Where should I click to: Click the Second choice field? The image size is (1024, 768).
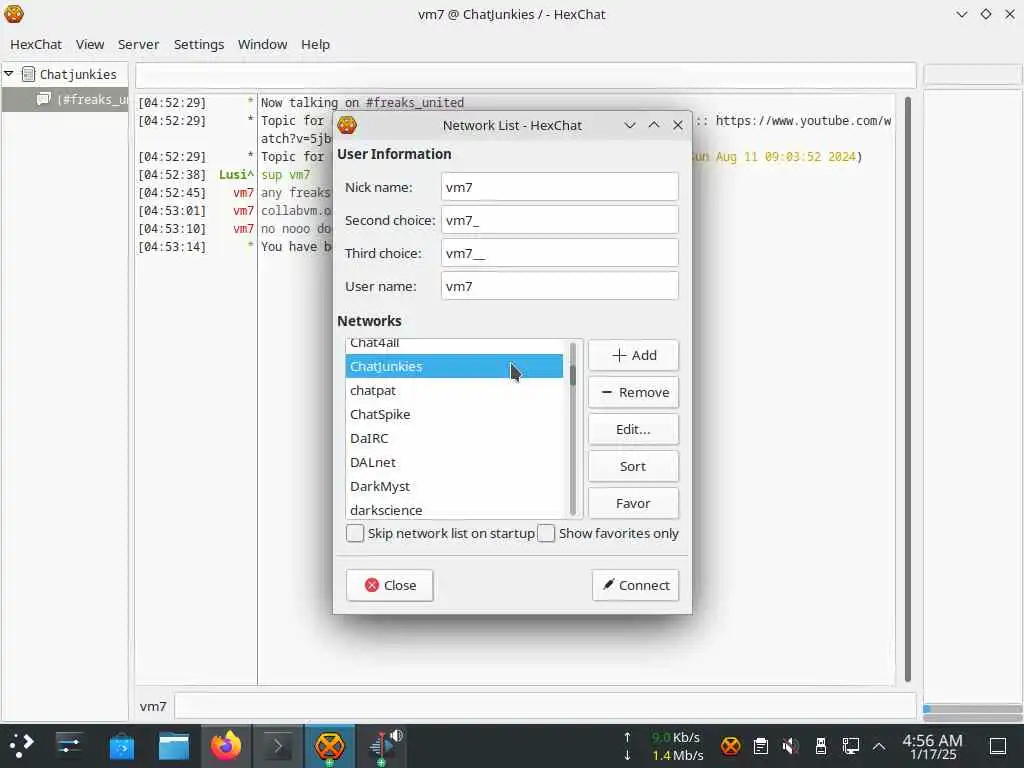(x=560, y=220)
